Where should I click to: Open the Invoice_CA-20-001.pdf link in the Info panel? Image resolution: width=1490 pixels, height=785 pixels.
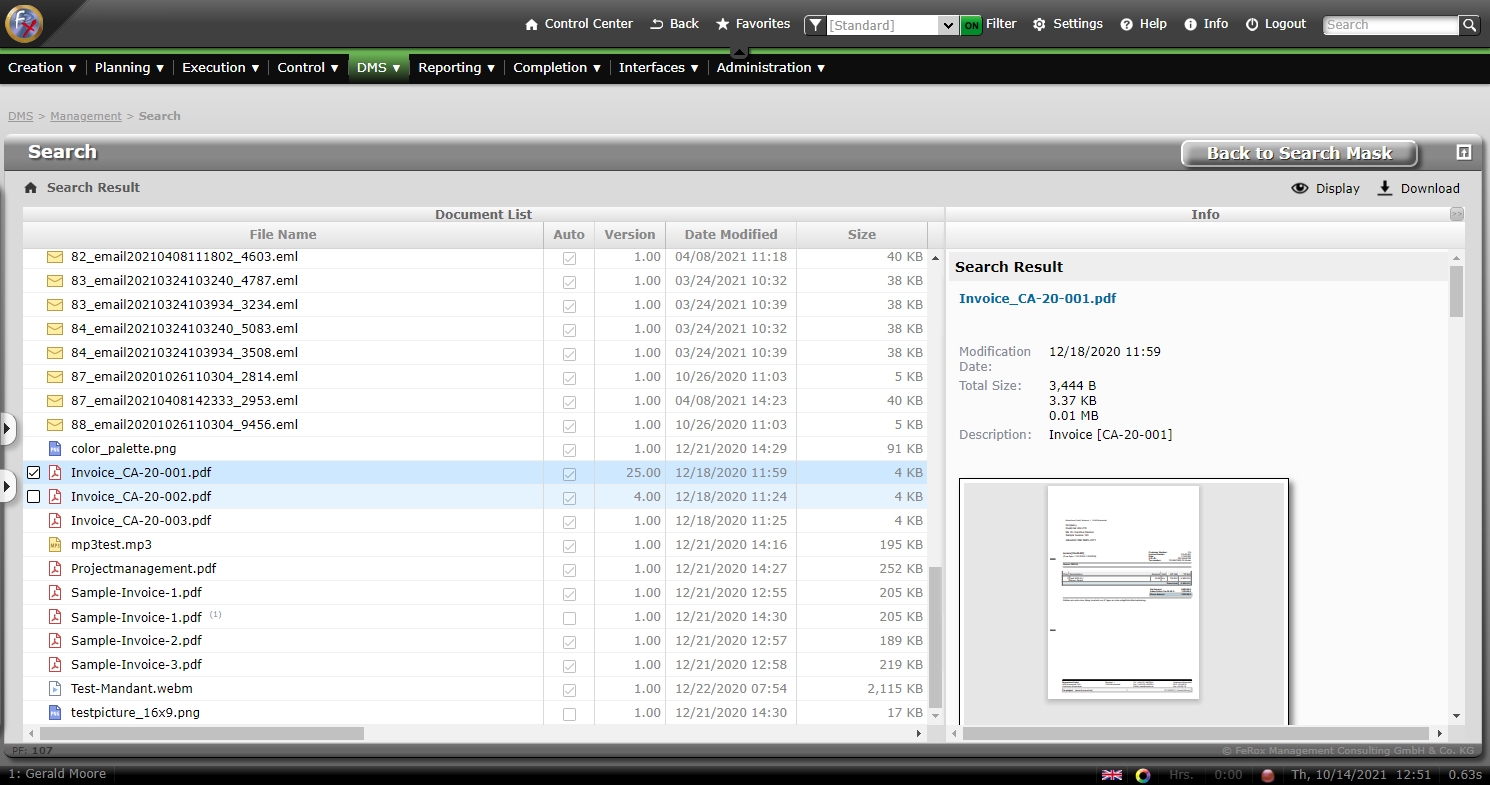point(1037,298)
